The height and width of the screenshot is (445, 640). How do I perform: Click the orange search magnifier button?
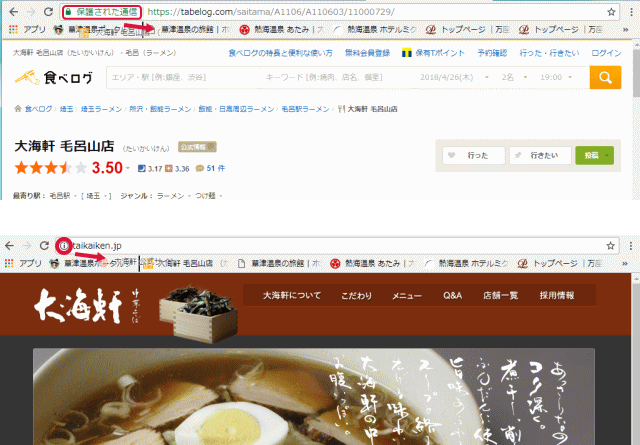tap(605, 77)
